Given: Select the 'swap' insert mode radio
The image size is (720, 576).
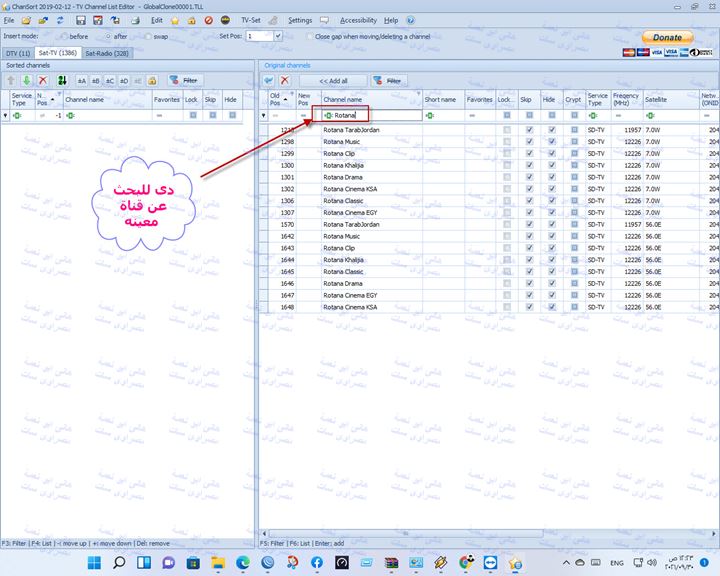Looking at the screenshot, I should (148, 36).
